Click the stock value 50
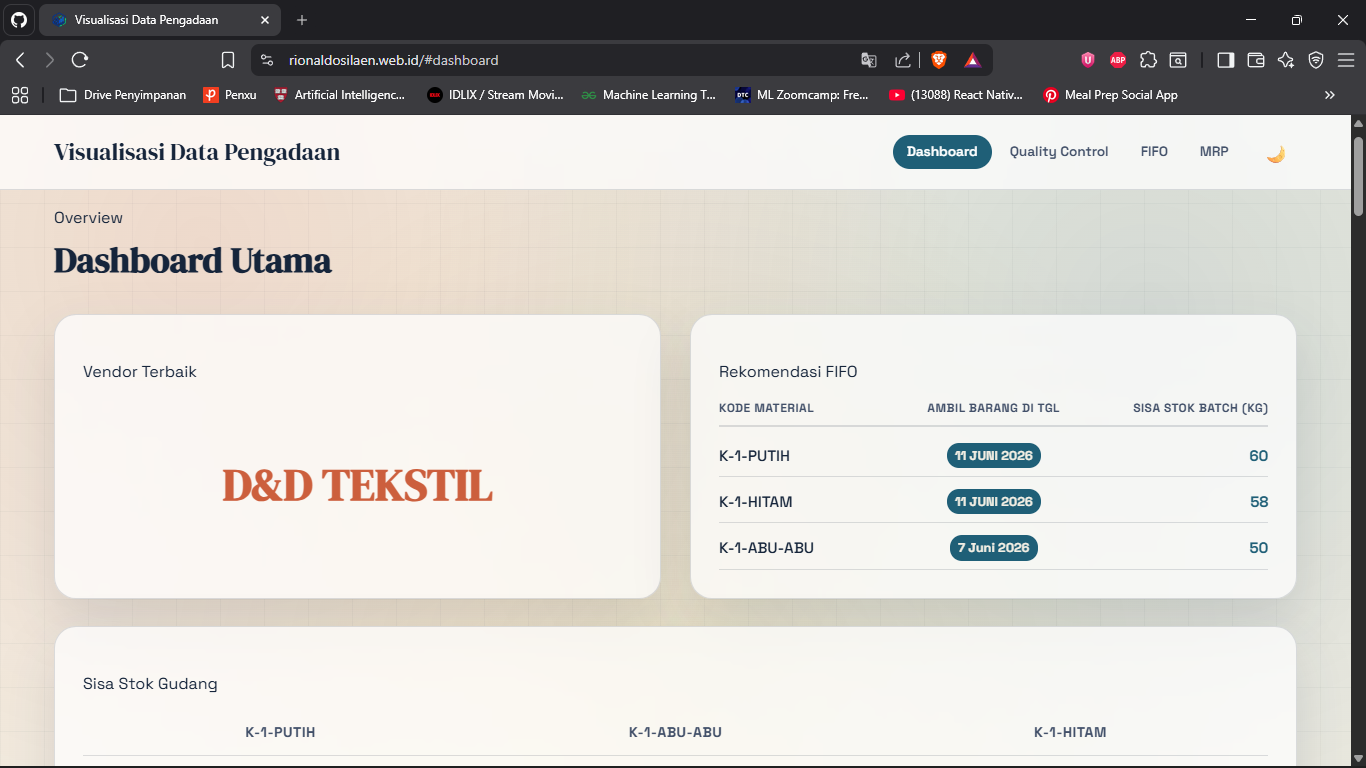The width and height of the screenshot is (1366, 768). pyautogui.click(x=1258, y=548)
